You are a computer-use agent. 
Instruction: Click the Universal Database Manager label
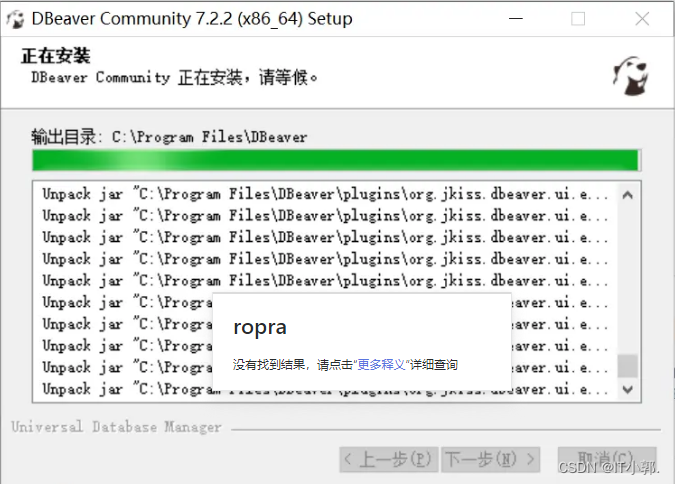pyautogui.click(x=116, y=427)
